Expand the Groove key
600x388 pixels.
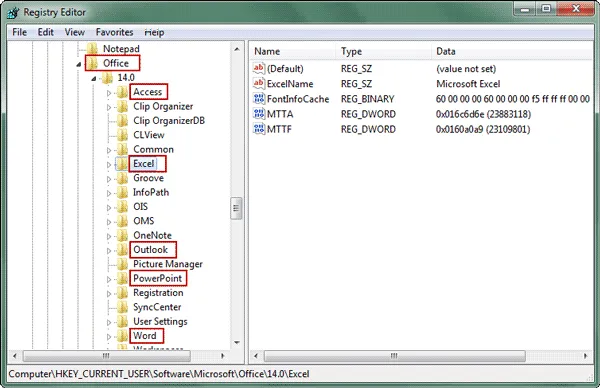(109, 179)
